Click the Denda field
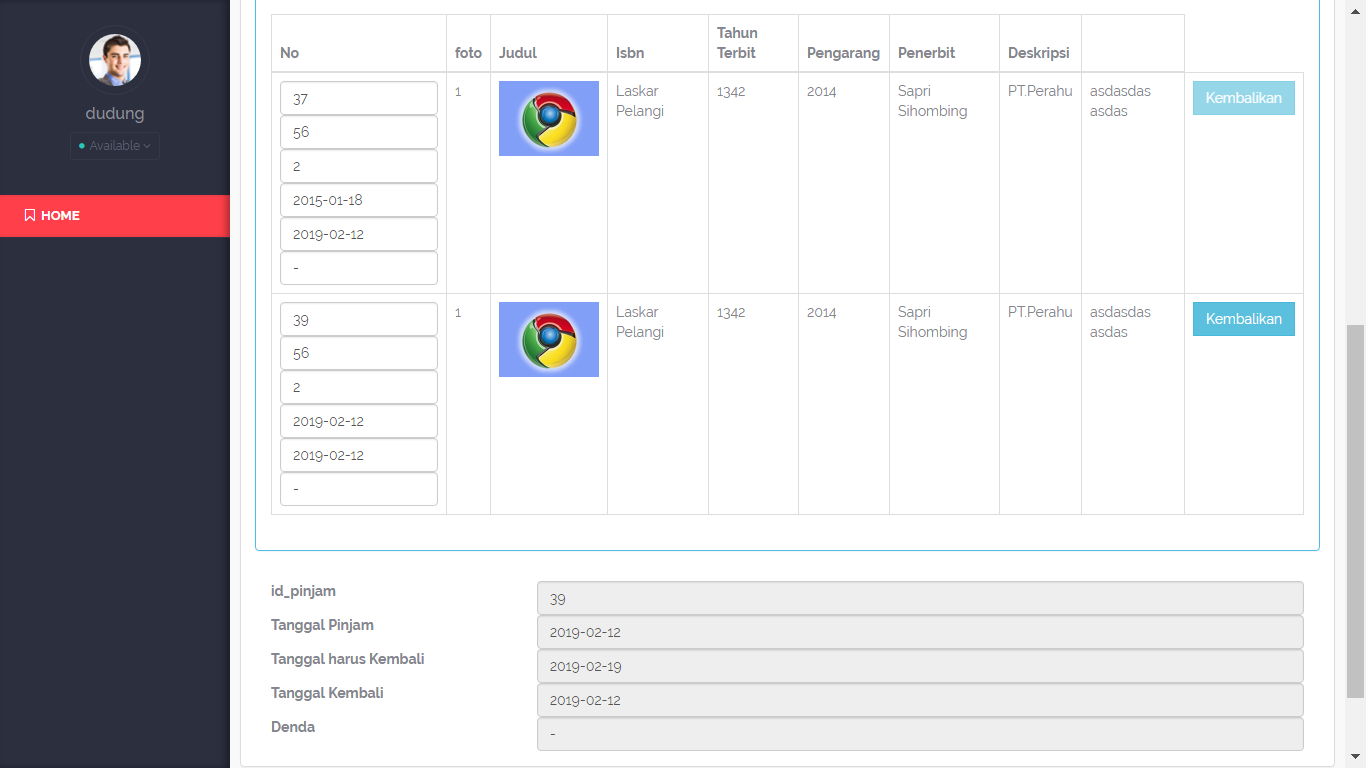1366x768 pixels. [x=919, y=735]
